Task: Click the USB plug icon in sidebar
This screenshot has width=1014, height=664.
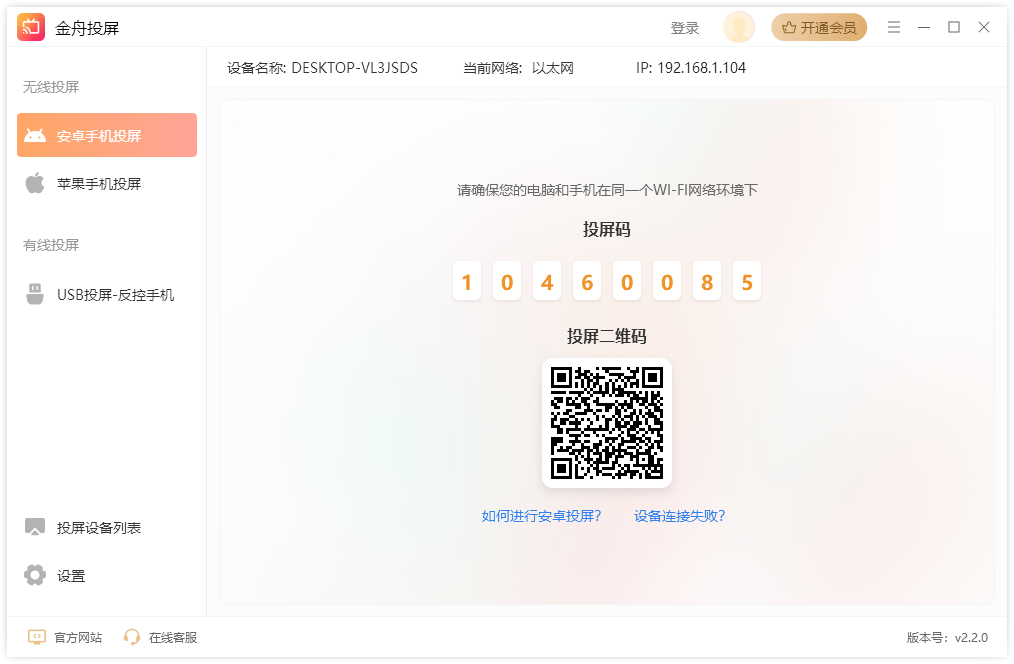Action: [35, 295]
